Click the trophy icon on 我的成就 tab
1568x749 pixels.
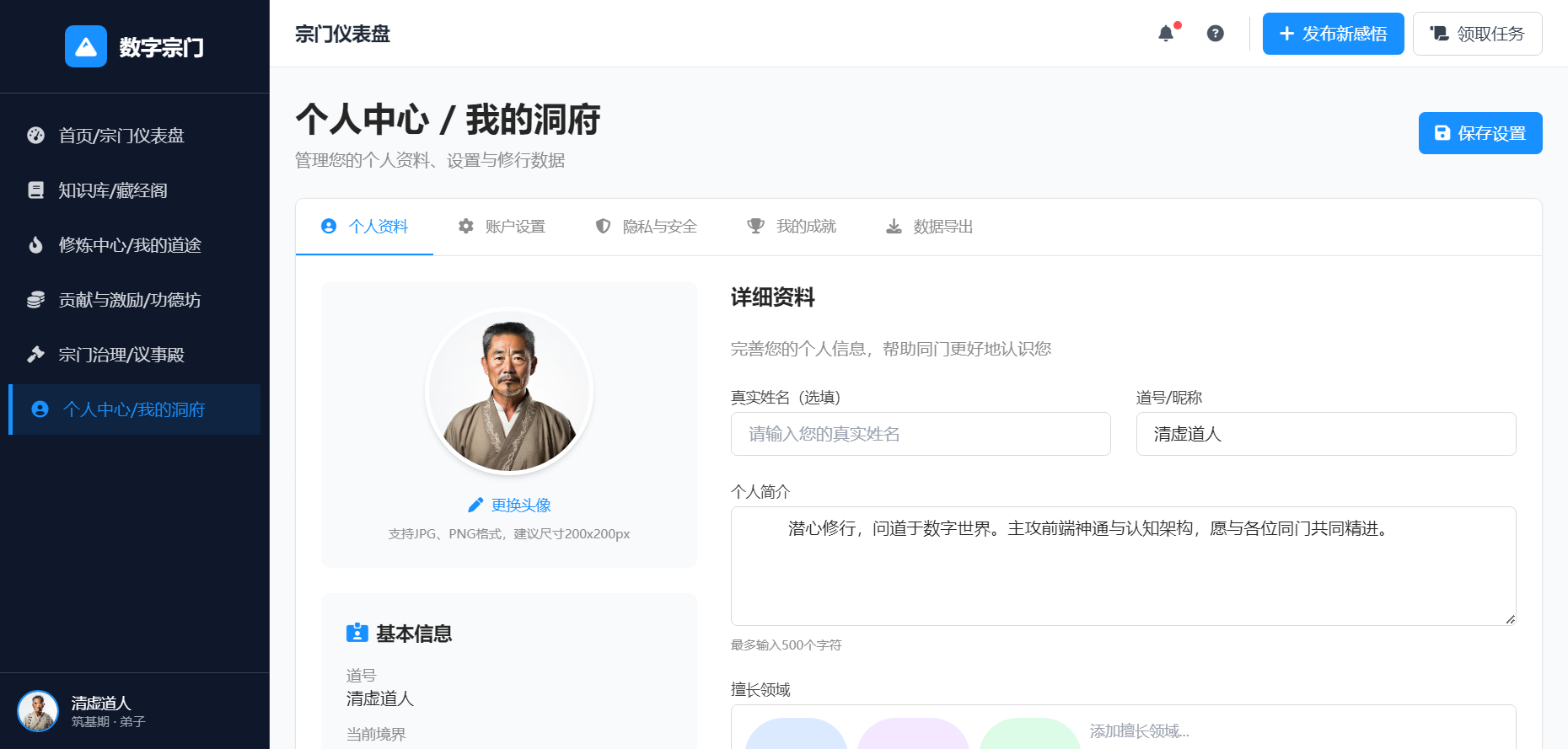click(x=755, y=226)
